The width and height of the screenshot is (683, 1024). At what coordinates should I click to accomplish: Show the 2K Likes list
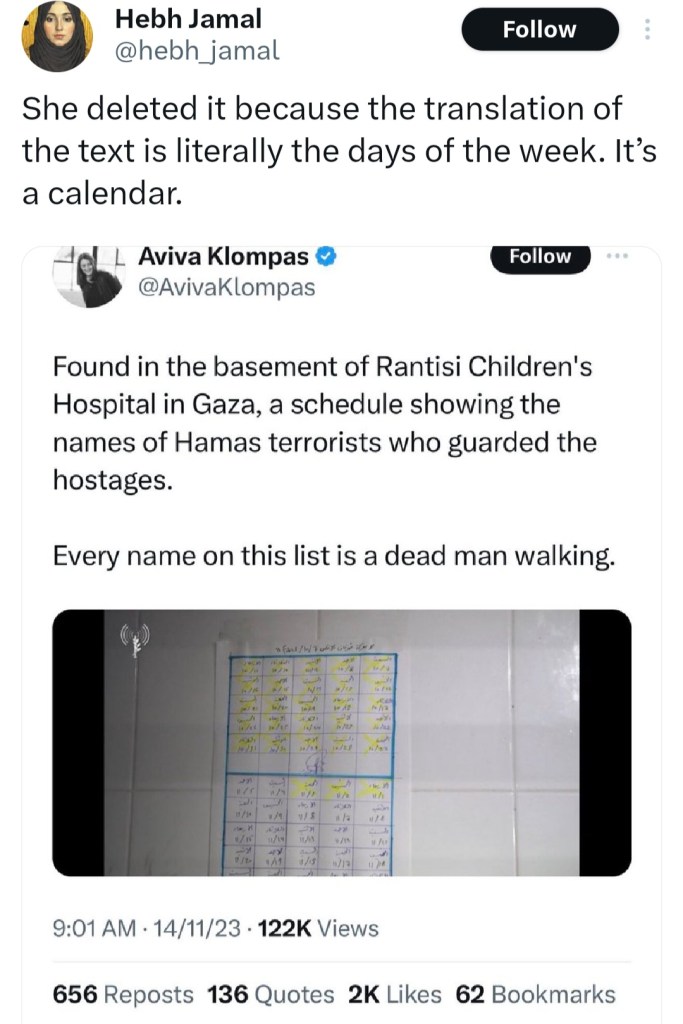click(394, 994)
